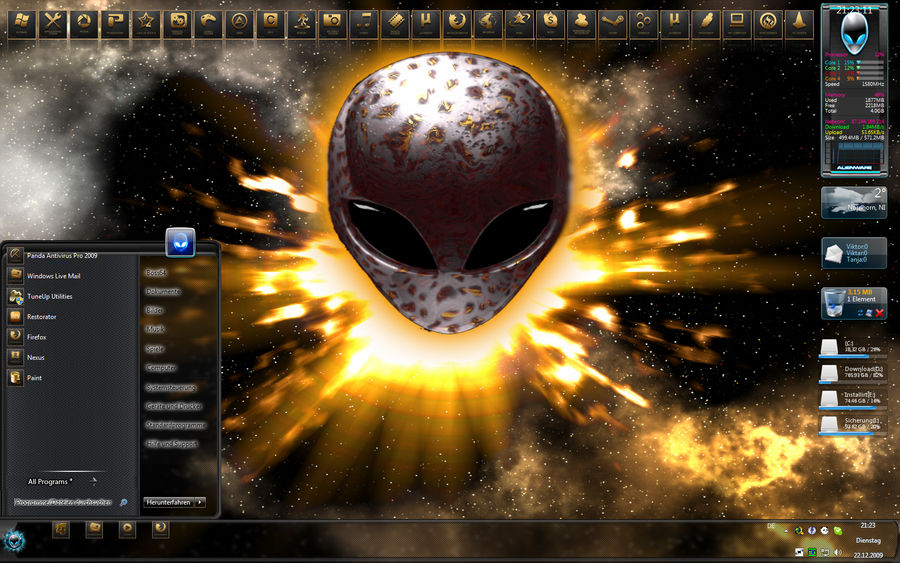Open the Computer link in start menu
Screen dimensions: 900x563
coord(161,368)
